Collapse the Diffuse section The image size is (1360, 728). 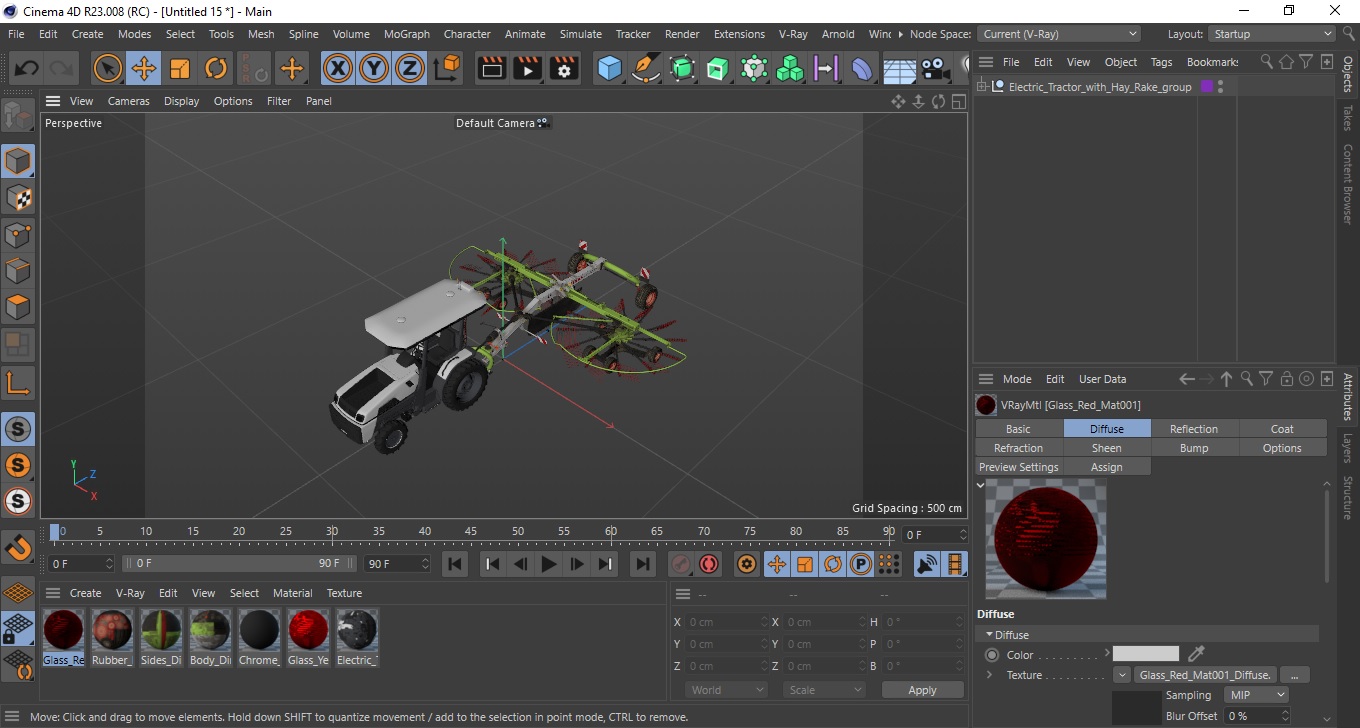click(x=990, y=635)
